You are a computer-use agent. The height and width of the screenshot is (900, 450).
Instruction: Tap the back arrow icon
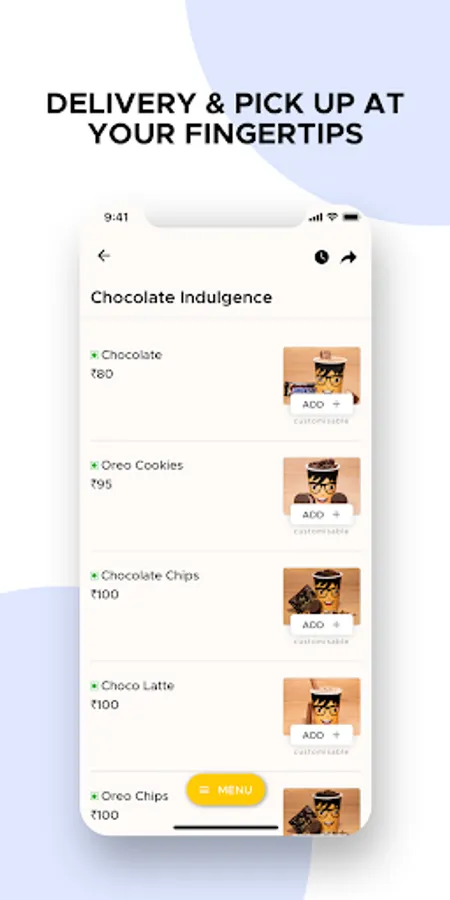(x=103, y=256)
